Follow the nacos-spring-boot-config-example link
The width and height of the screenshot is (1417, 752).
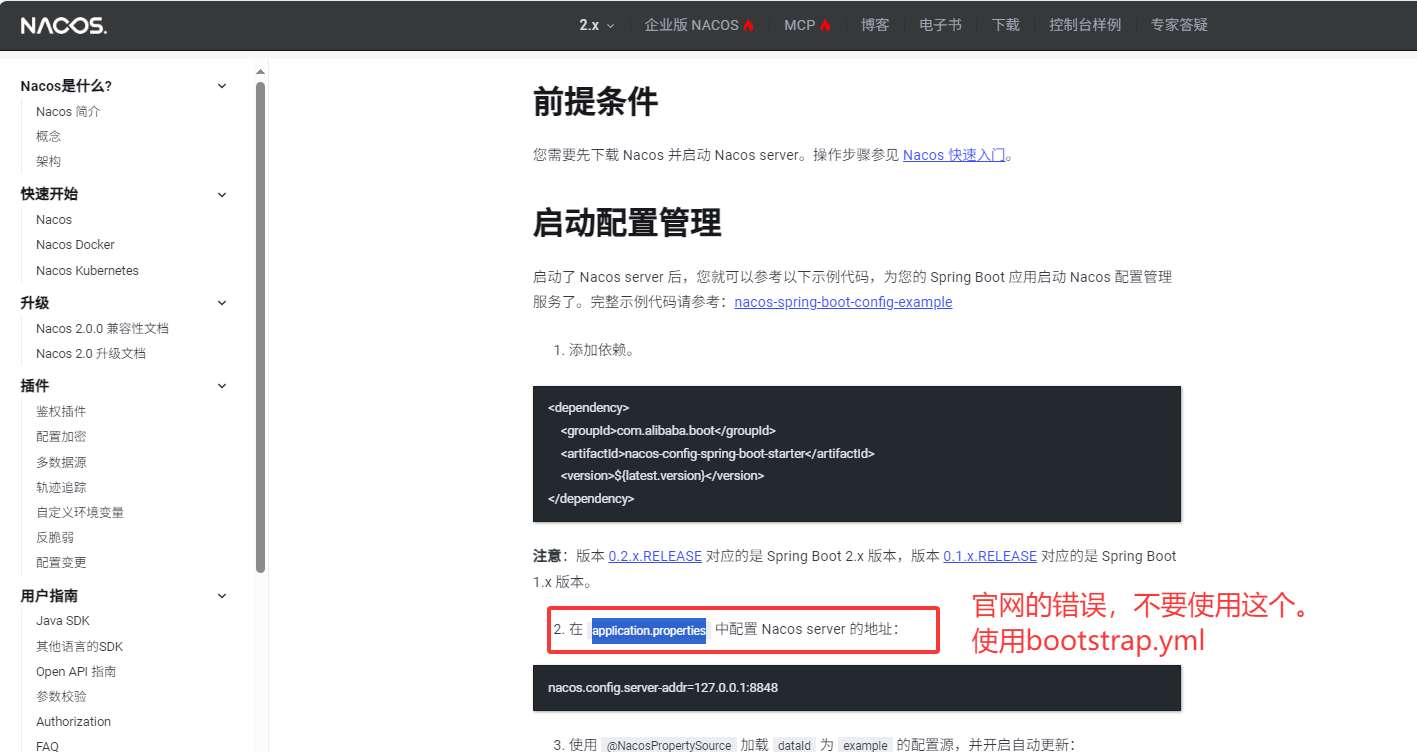pyautogui.click(x=843, y=302)
